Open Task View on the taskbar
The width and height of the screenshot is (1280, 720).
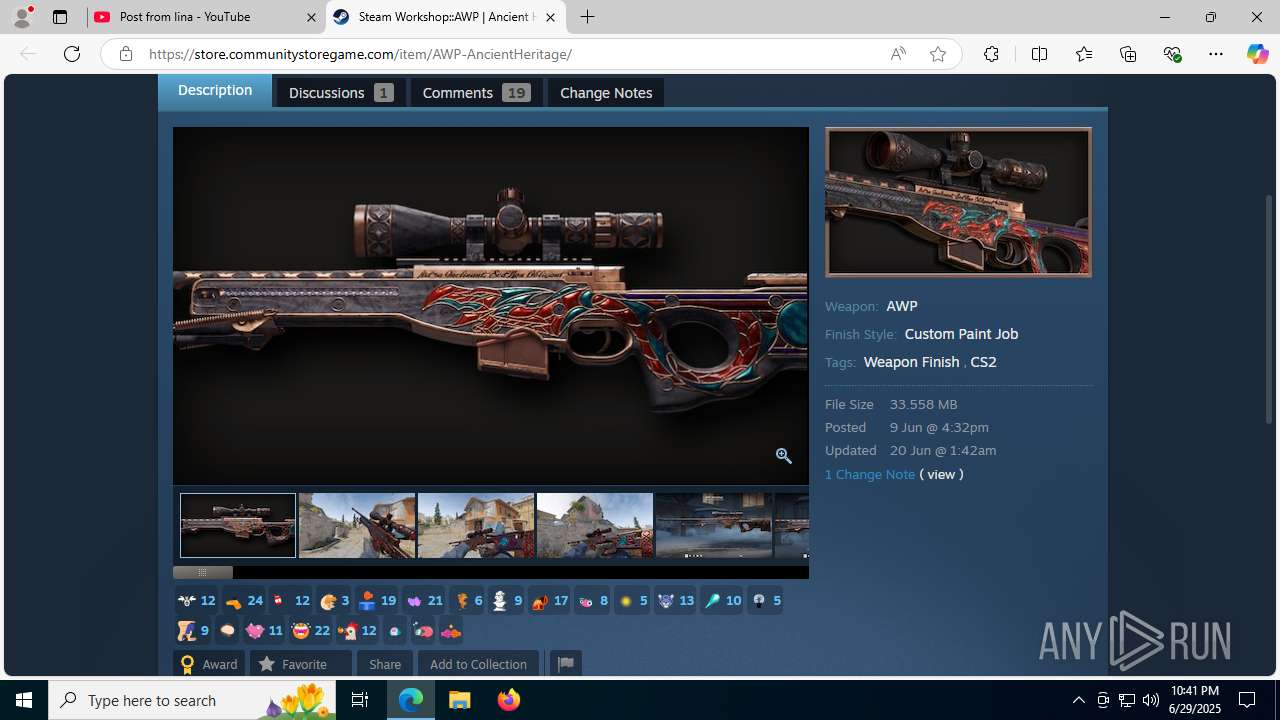coord(360,700)
